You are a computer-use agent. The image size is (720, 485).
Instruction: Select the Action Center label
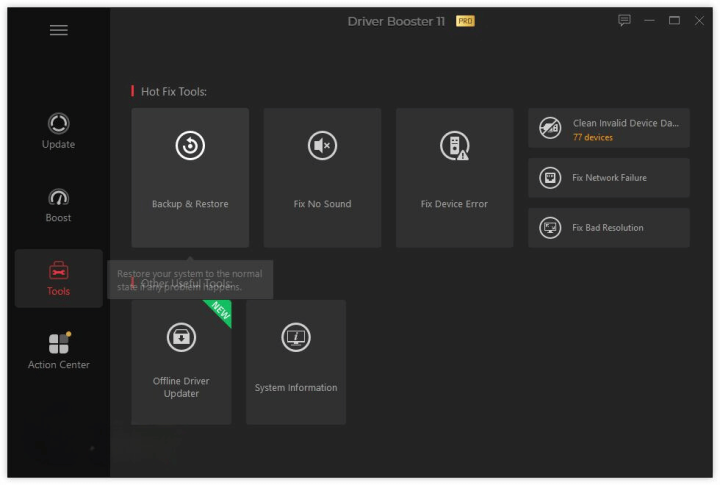pyautogui.click(x=59, y=365)
